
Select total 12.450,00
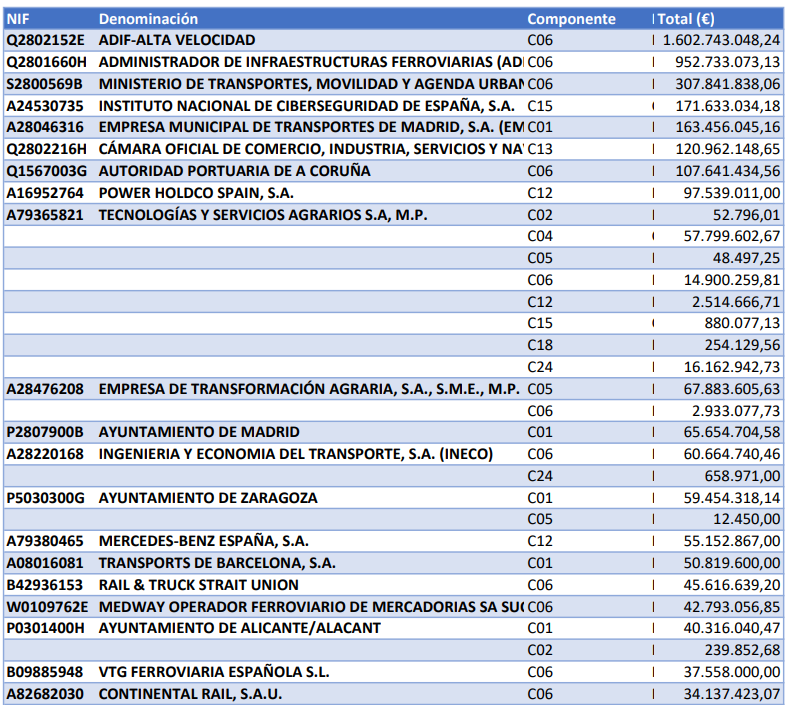746,519
